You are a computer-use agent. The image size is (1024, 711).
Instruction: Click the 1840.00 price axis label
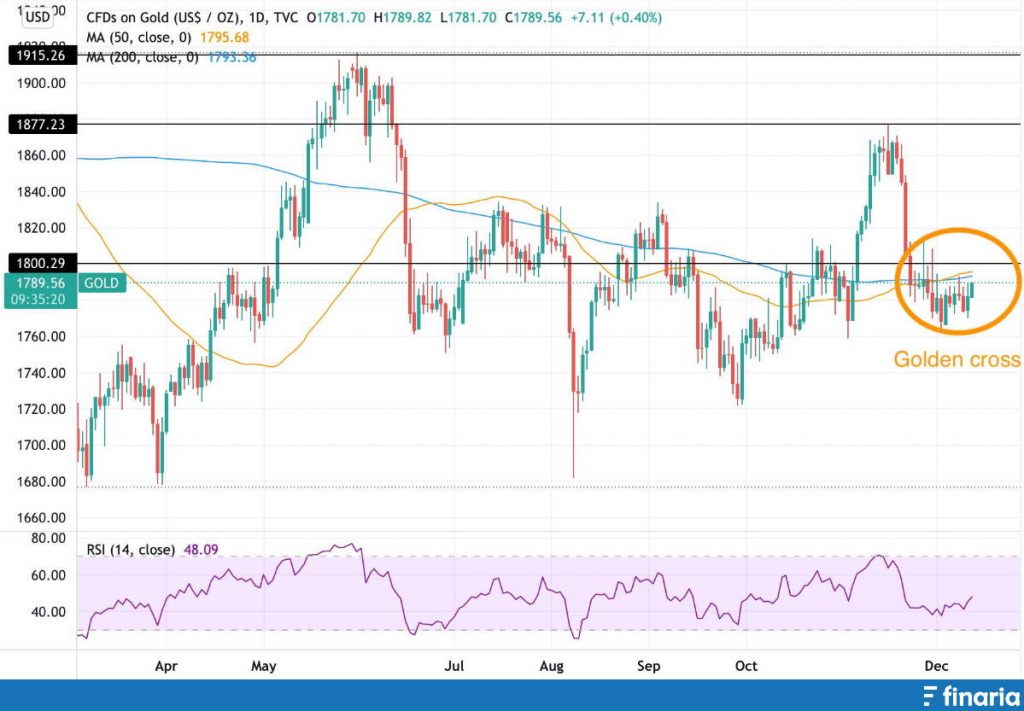coord(42,192)
